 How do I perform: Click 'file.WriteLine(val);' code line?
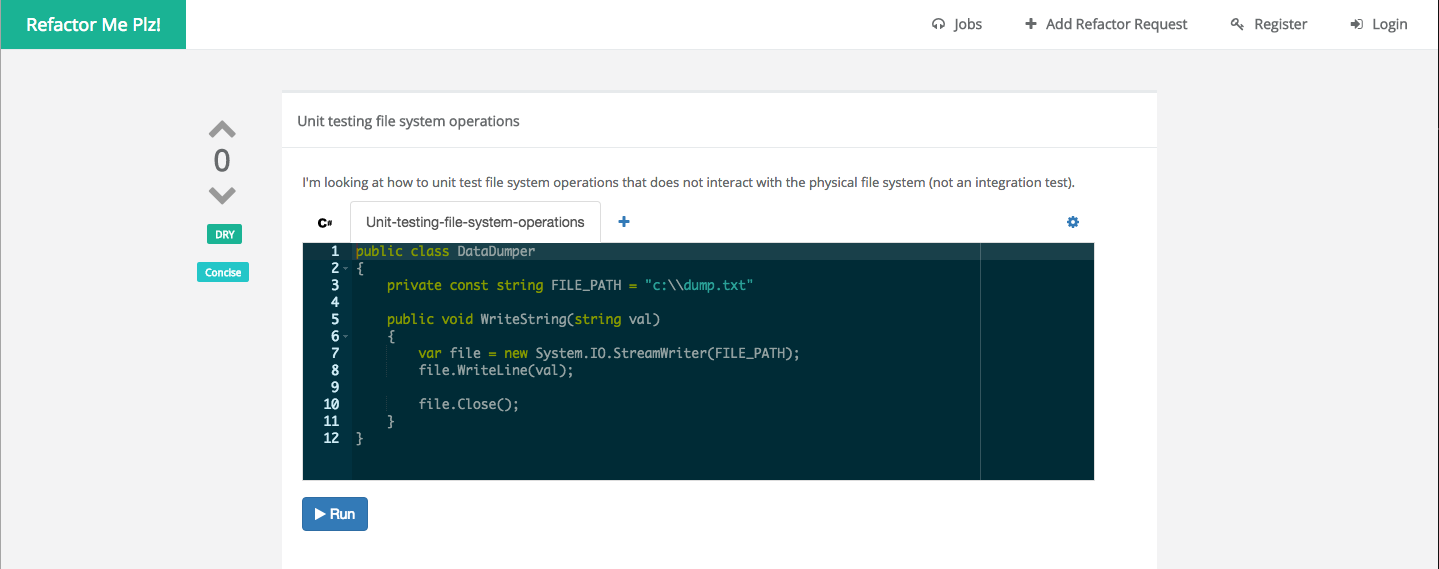(496, 370)
